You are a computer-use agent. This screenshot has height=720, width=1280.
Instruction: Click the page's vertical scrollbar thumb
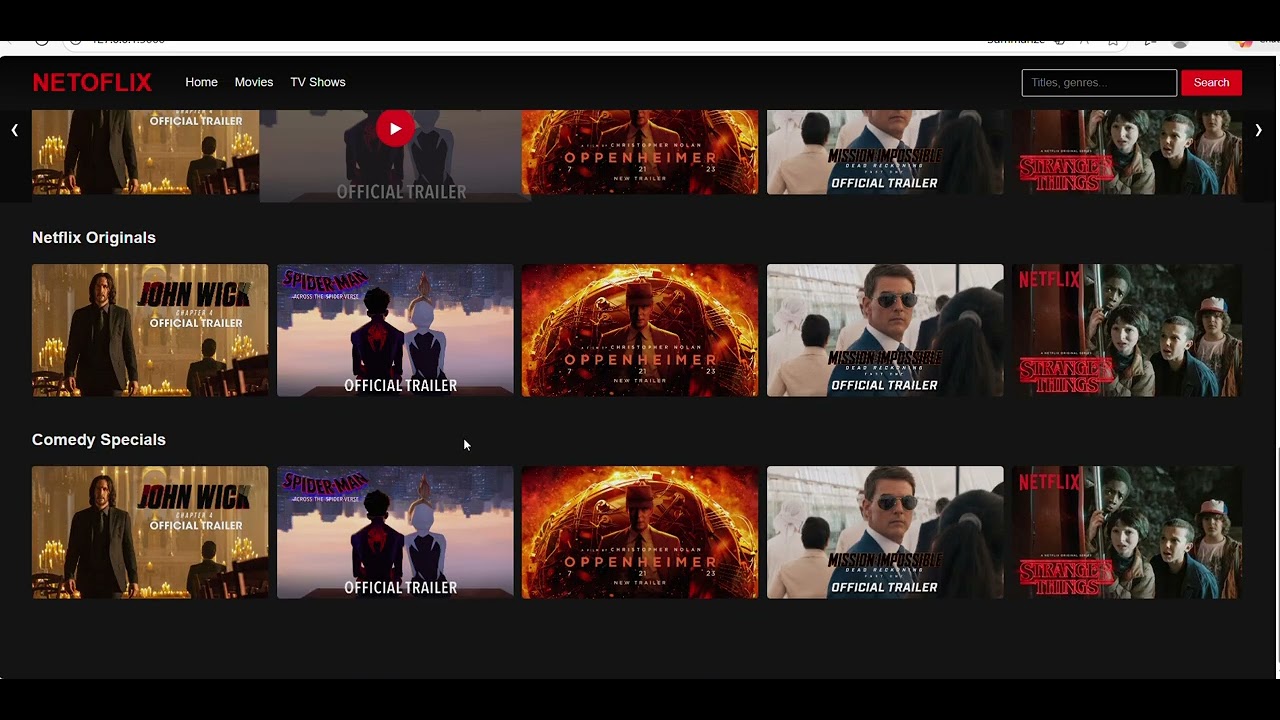click(x=1276, y=555)
